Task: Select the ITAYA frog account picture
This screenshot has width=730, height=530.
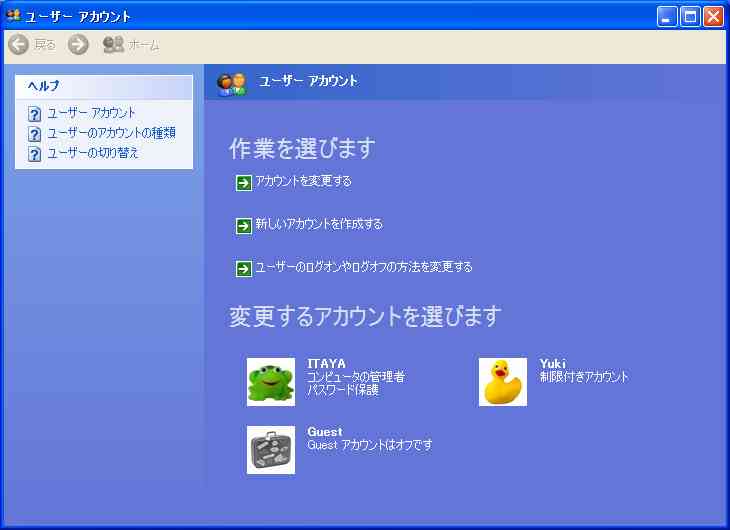Action: [271, 382]
